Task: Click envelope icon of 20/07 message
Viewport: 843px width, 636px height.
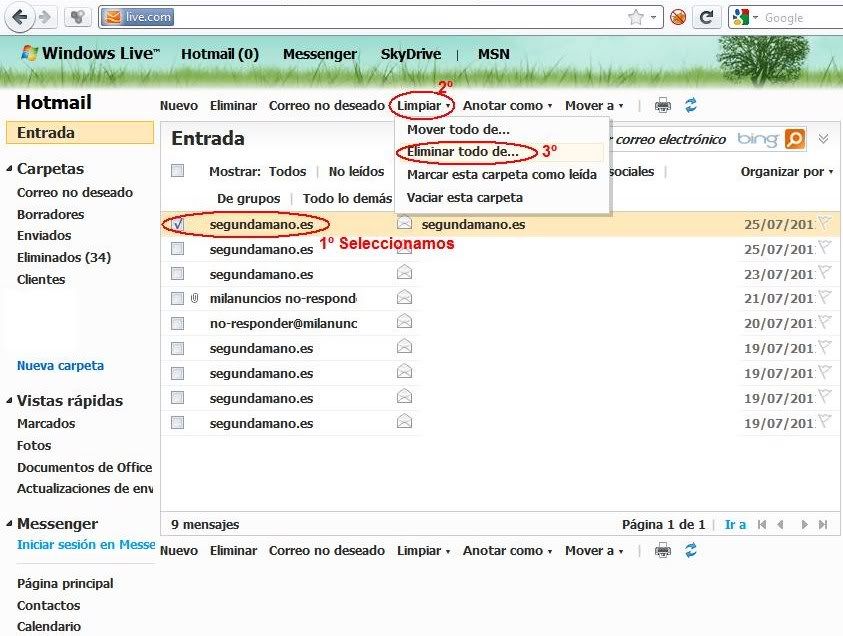Action: (404, 321)
